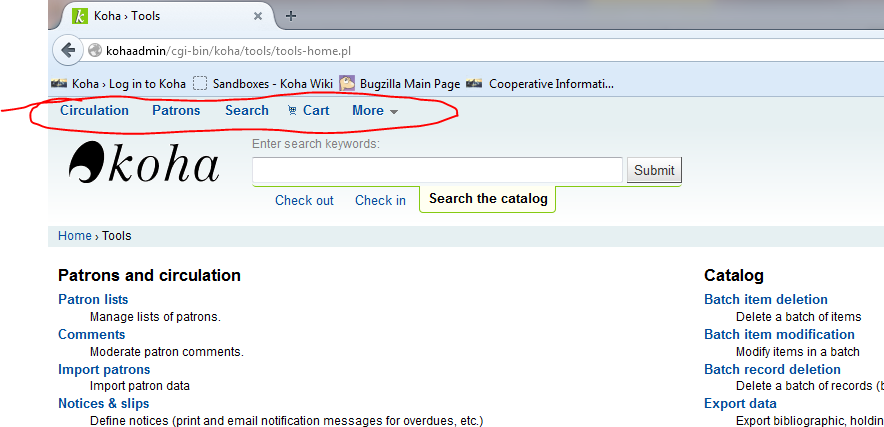
Task: Click the catalog search keywords field
Action: (x=437, y=171)
